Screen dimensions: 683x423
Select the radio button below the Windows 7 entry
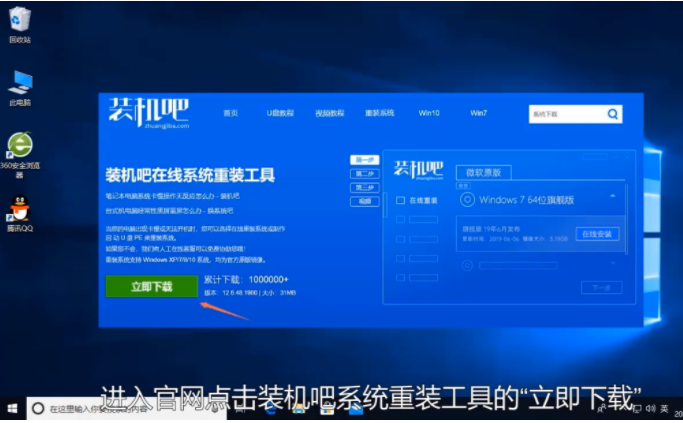466,265
